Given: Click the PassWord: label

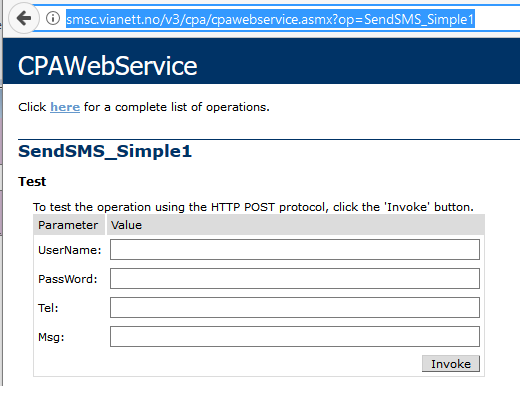Looking at the screenshot, I should 68,279.
